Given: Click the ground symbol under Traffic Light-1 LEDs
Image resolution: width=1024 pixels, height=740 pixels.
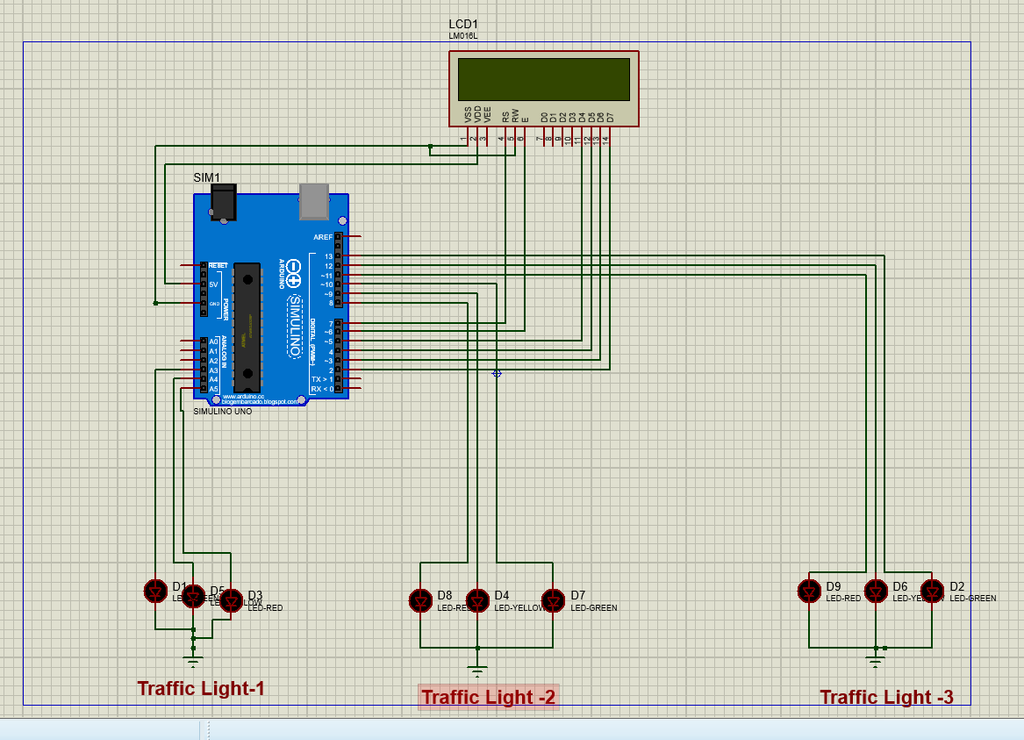Looking at the screenshot, I should click(x=193, y=660).
